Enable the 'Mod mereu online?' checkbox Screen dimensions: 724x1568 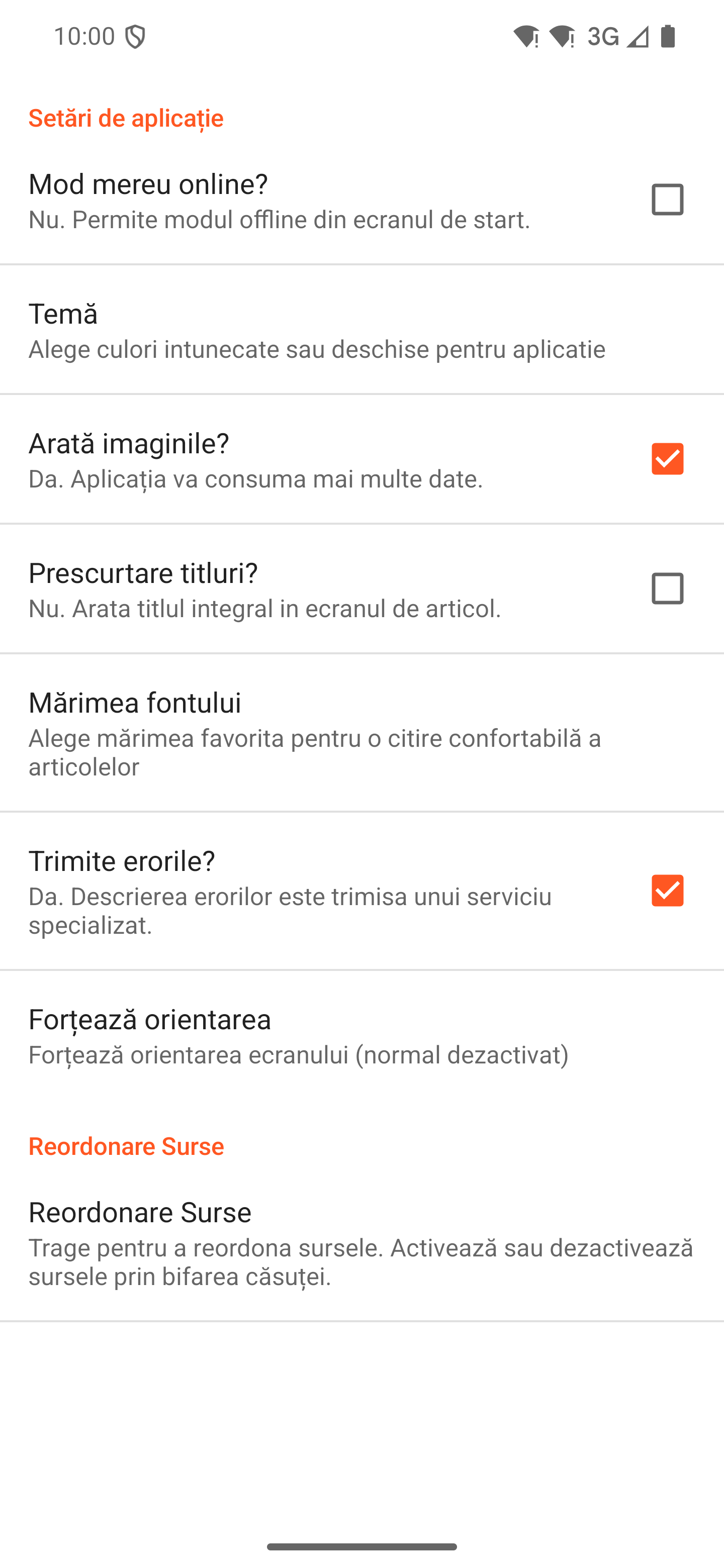(667, 200)
